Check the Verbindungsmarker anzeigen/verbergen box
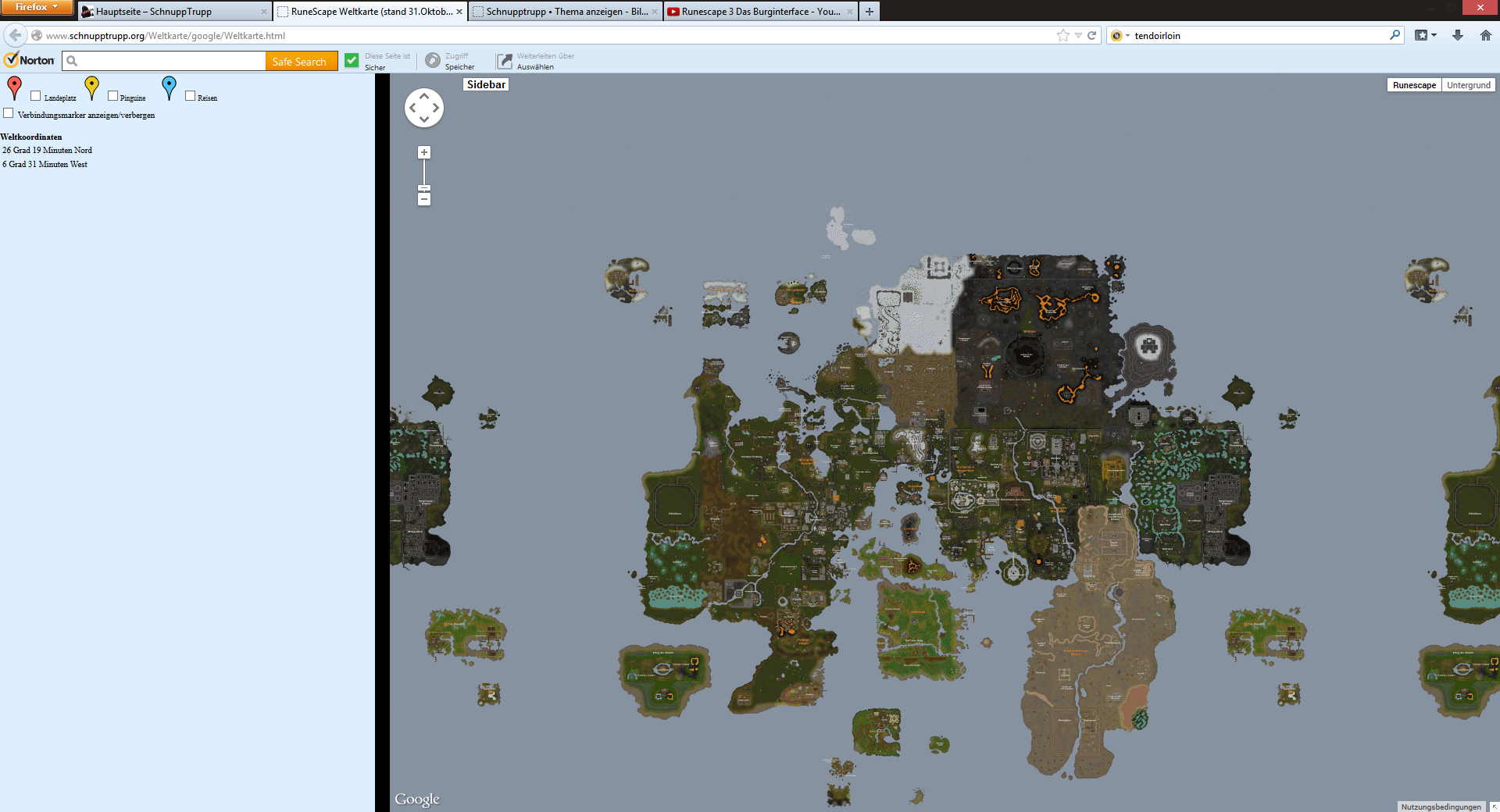Image resolution: width=1500 pixels, height=812 pixels. pos(9,114)
